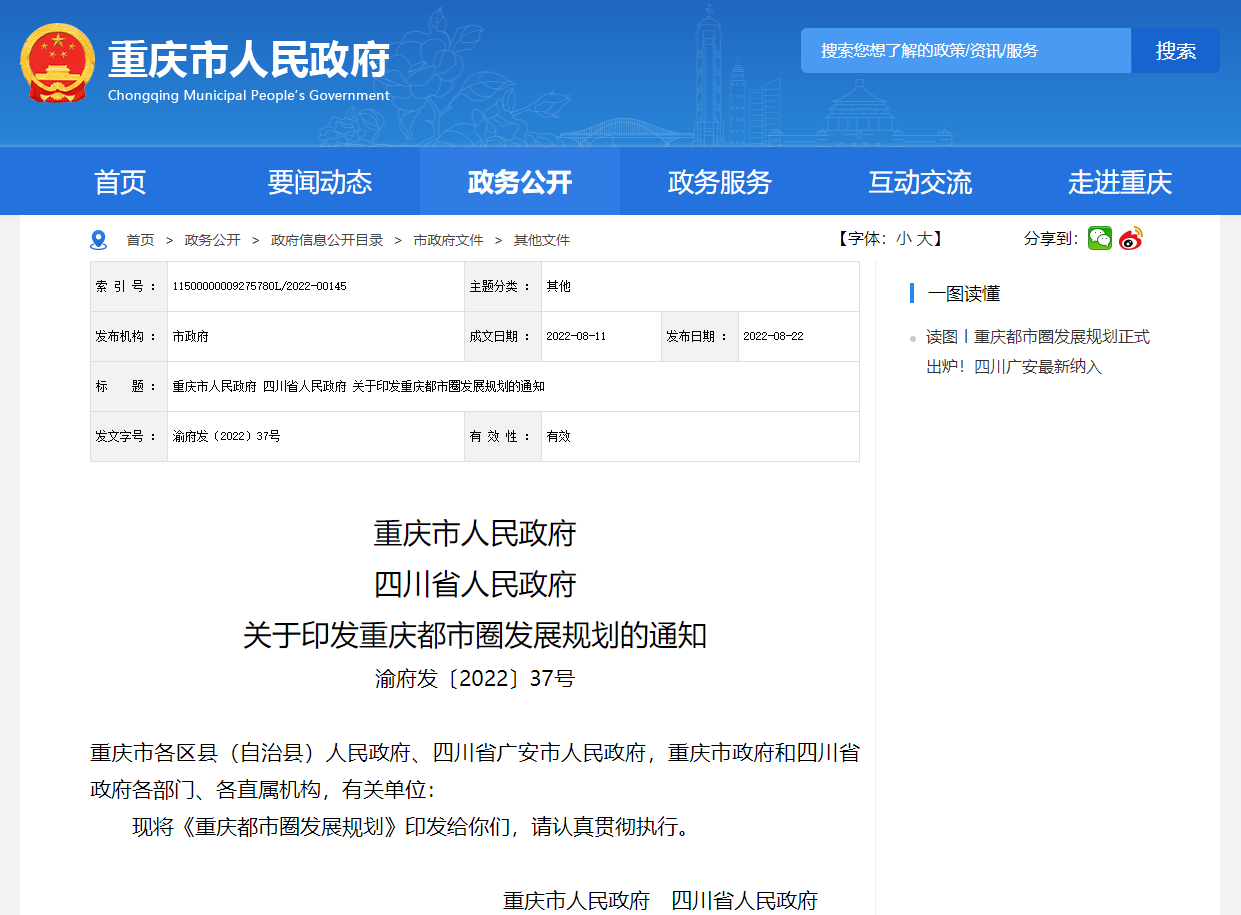This screenshot has width=1241, height=915.
Task: Share page via WeChat icon
Action: coord(1100,238)
